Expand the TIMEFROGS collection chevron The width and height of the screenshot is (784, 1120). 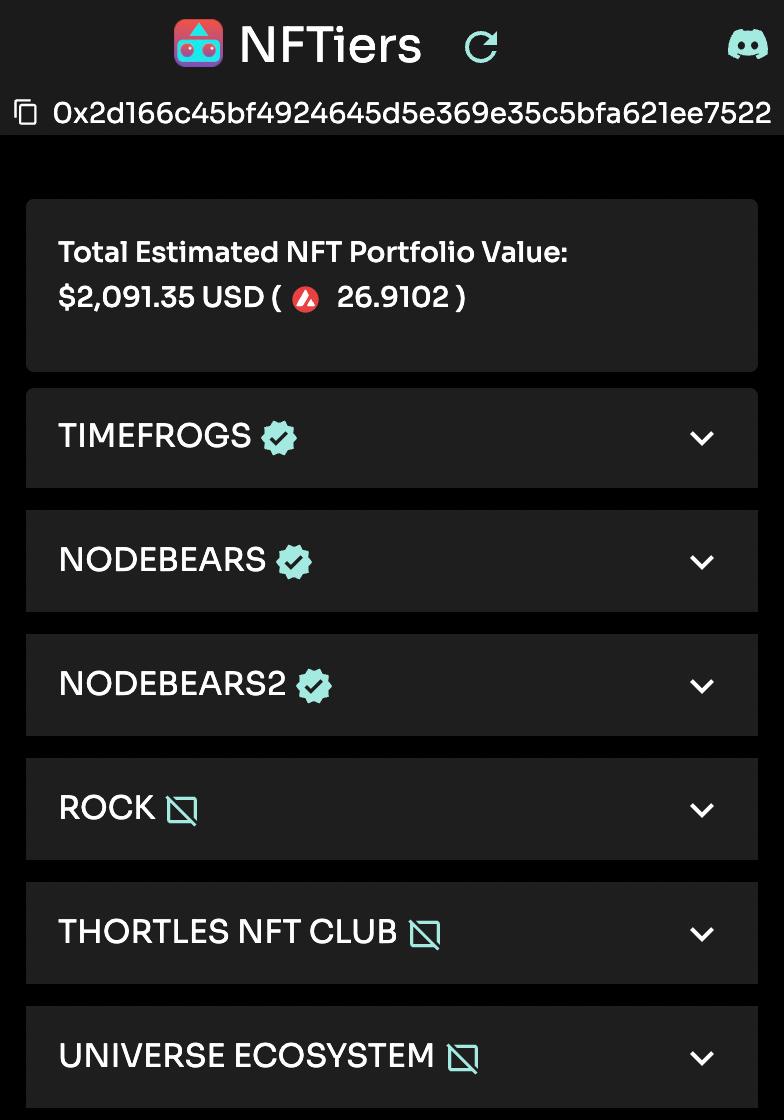pos(702,438)
